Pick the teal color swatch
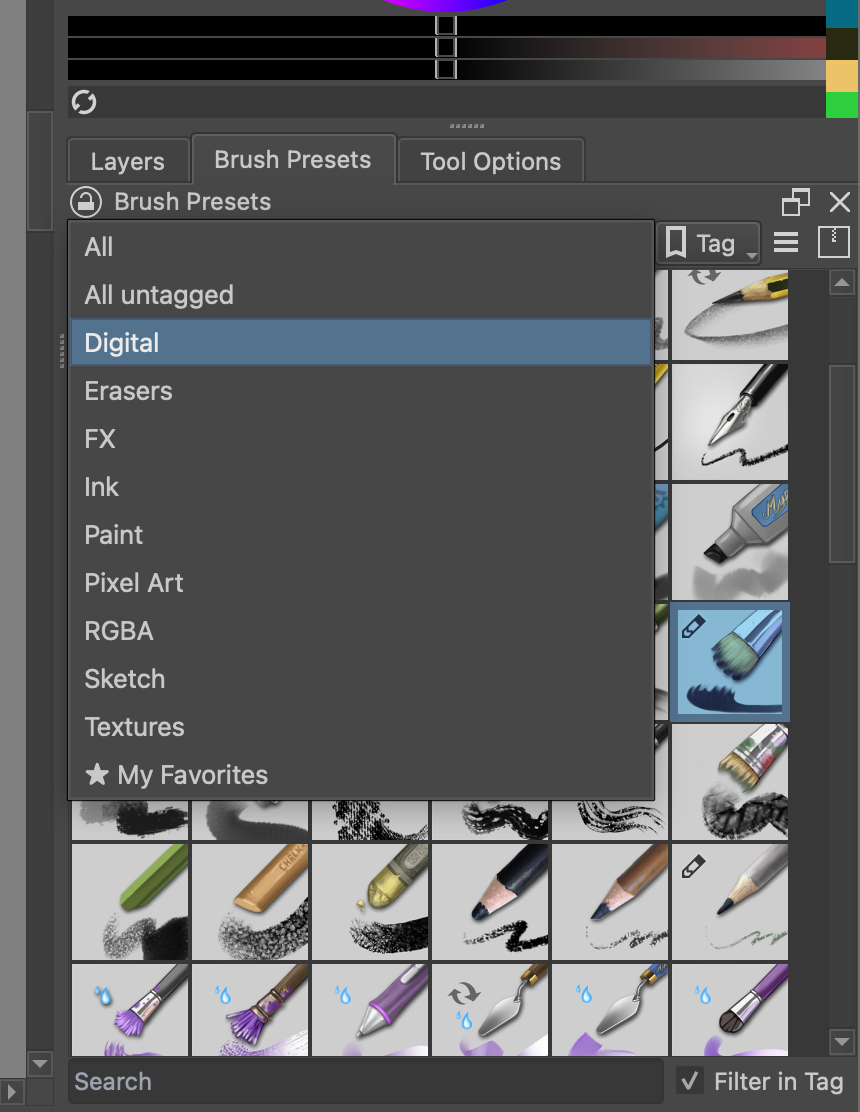The height and width of the screenshot is (1112, 860). coord(842,13)
